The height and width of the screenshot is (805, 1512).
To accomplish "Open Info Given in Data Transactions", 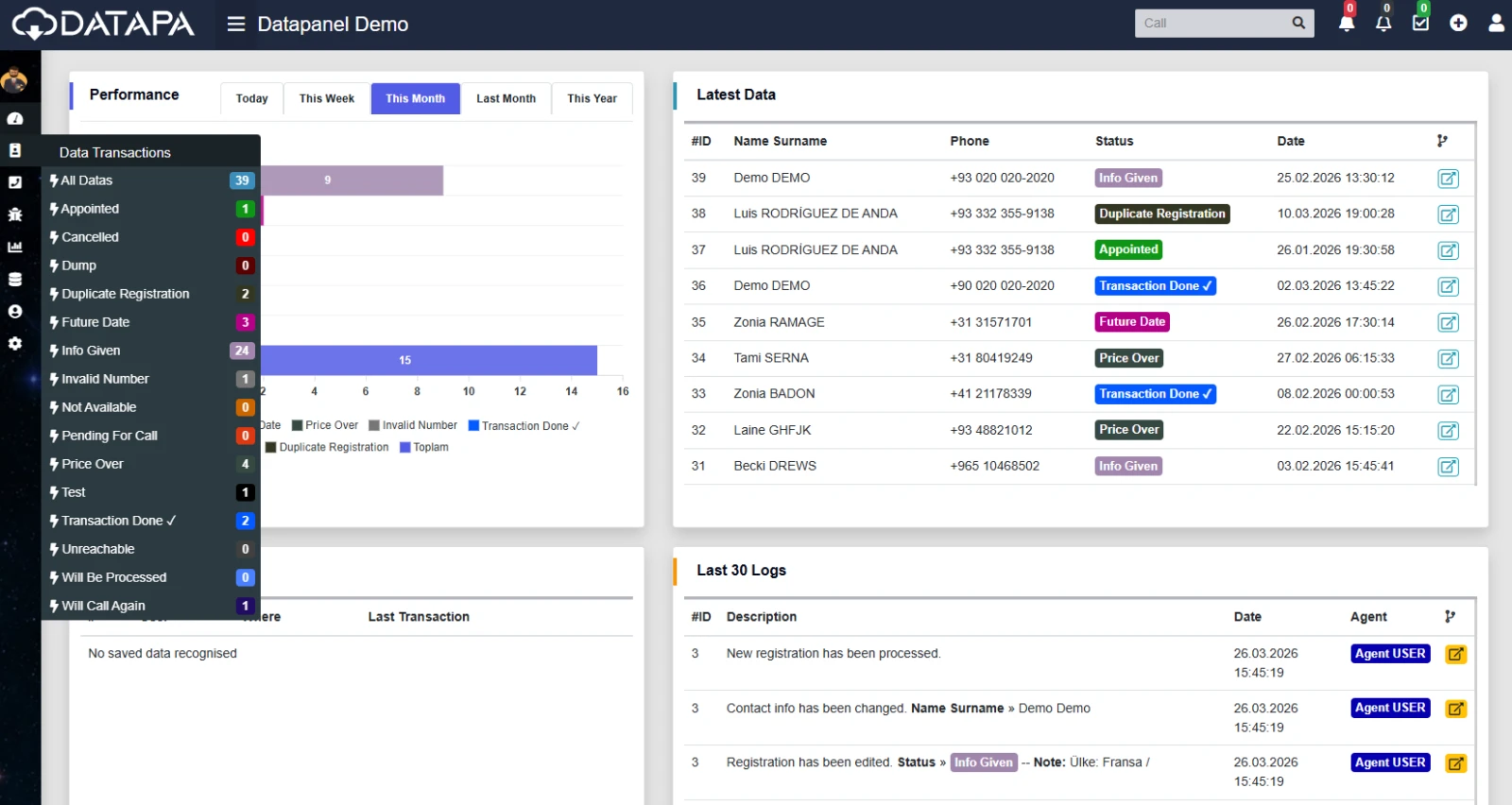I will [91, 351].
